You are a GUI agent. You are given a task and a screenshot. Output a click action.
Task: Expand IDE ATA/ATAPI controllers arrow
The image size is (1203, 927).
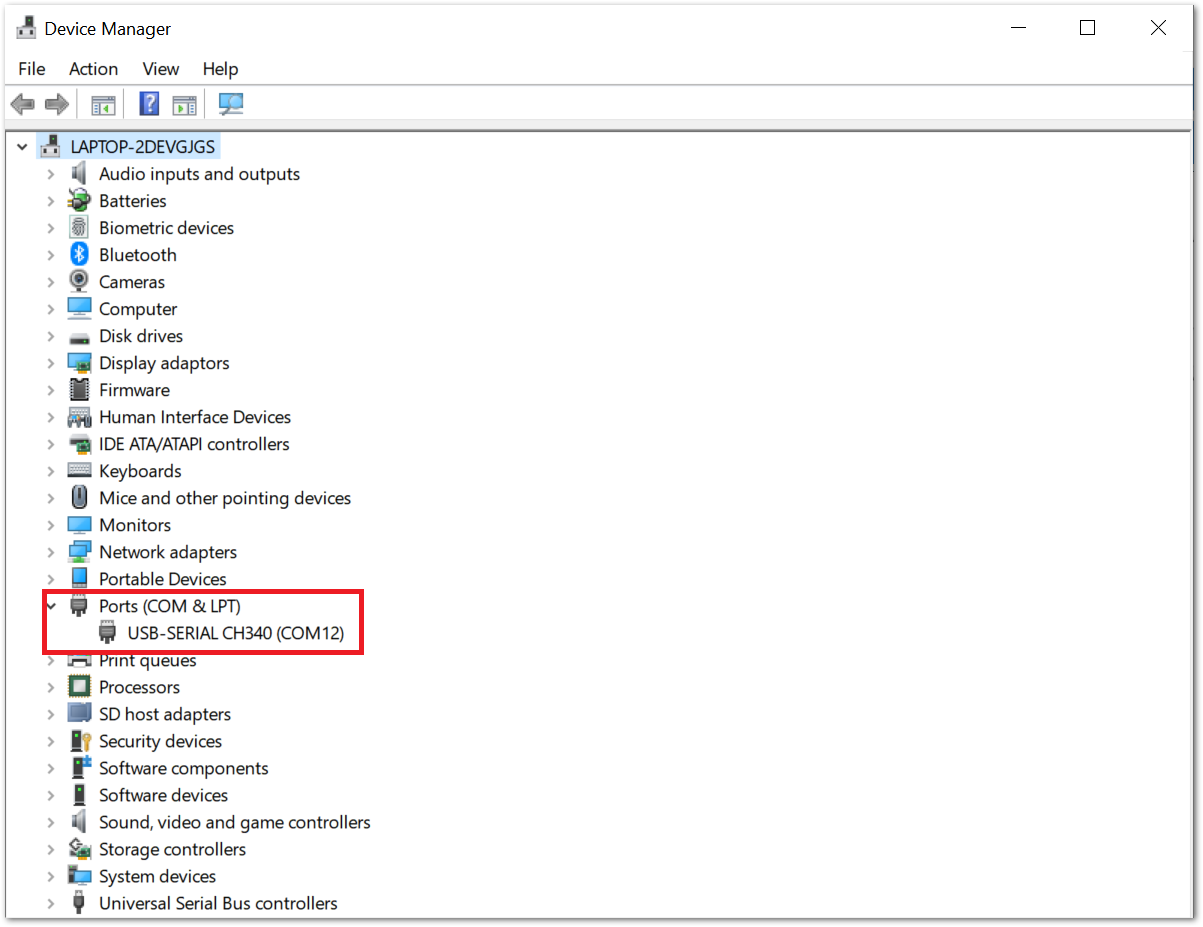pyautogui.click(x=51, y=444)
